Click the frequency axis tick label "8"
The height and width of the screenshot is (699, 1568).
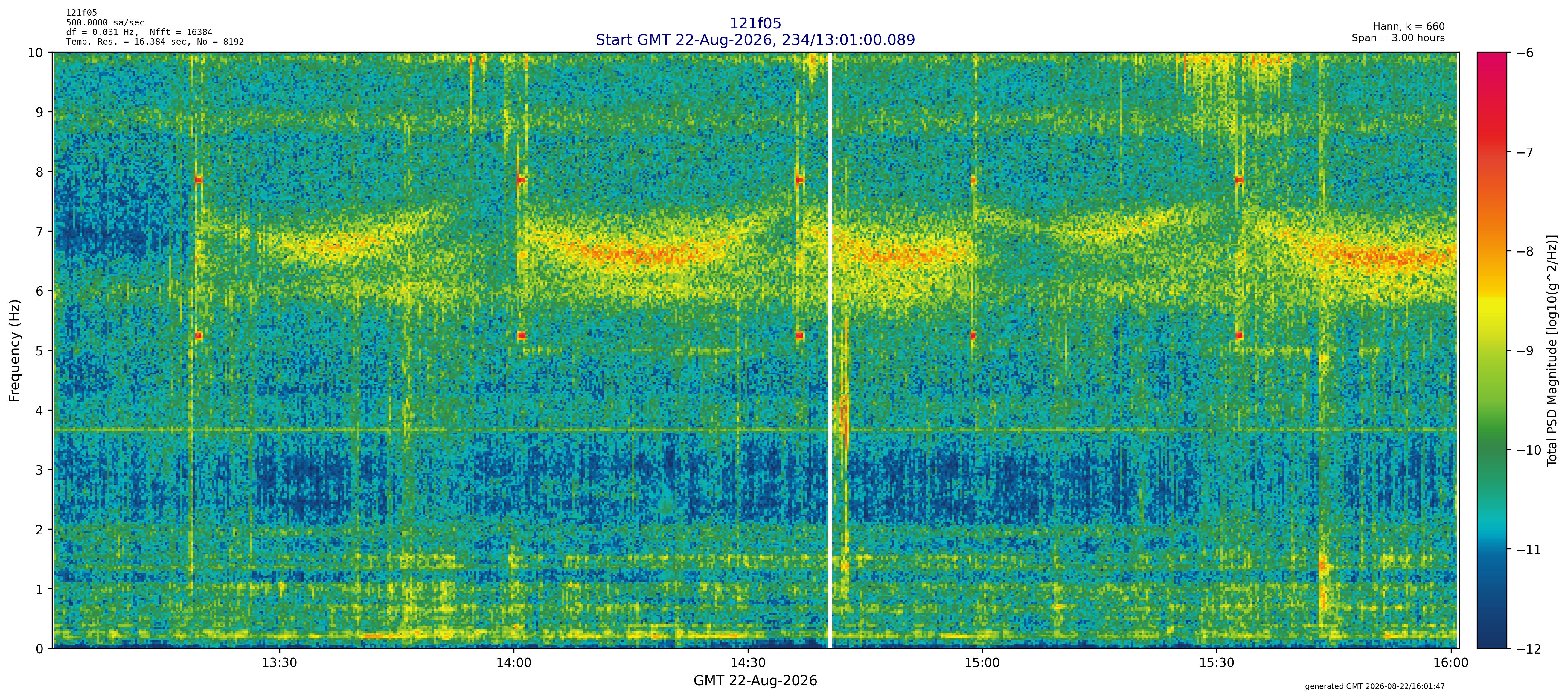click(40, 172)
